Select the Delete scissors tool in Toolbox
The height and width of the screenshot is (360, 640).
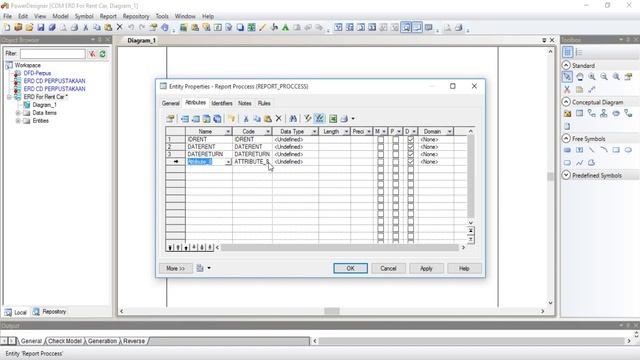(567, 89)
